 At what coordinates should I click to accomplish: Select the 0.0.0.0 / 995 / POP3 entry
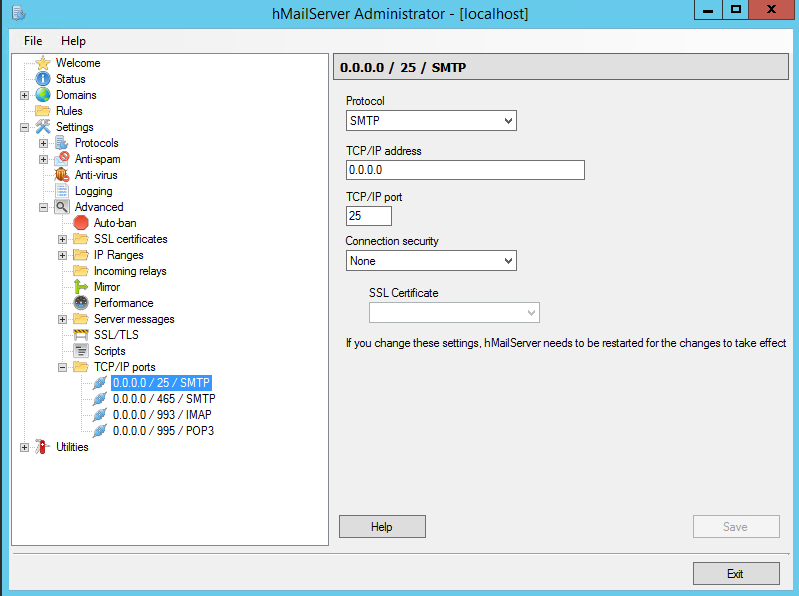tap(163, 430)
